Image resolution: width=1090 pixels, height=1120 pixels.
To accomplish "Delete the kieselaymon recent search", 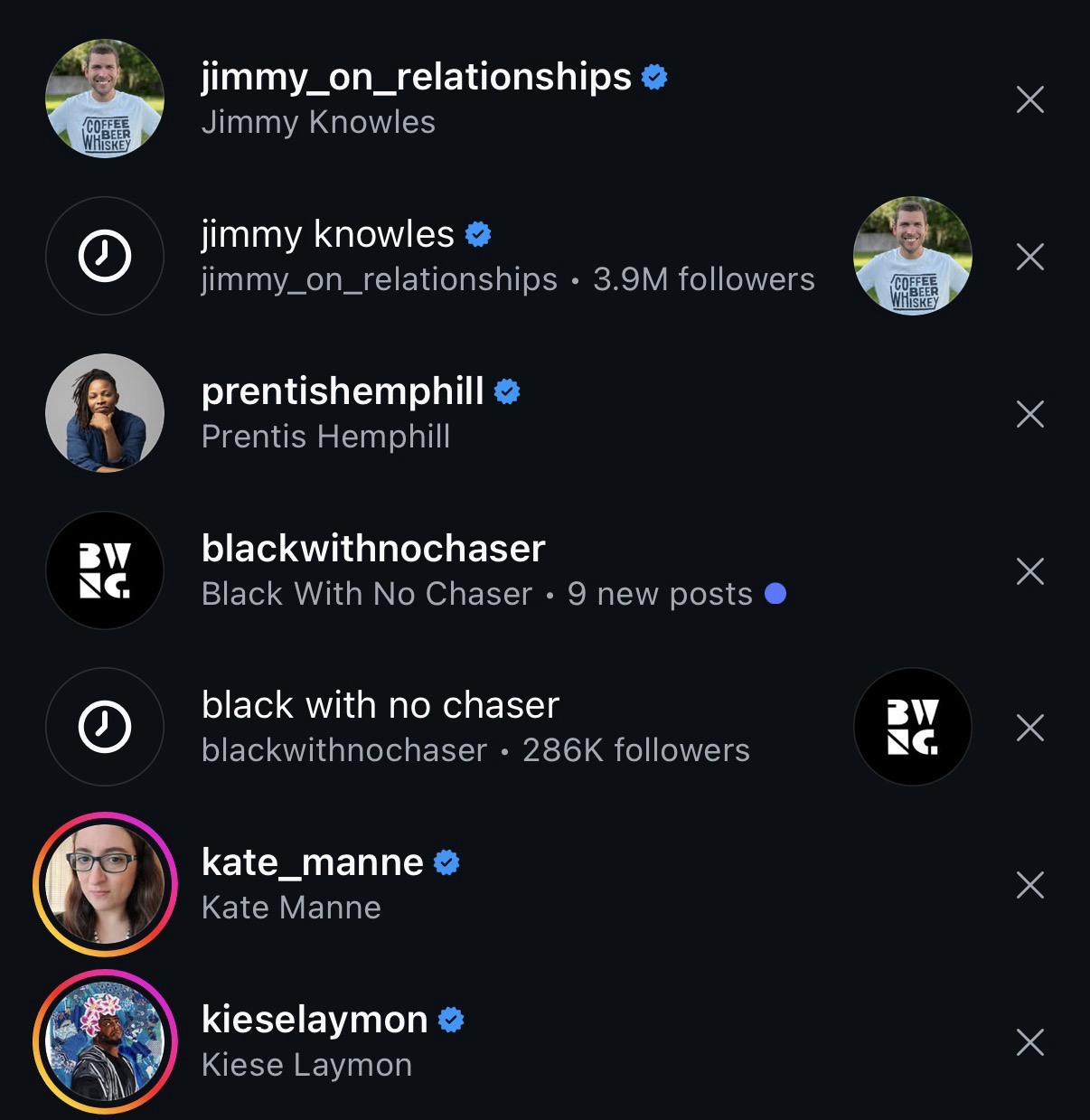I will pyautogui.click(x=1029, y=1042).
